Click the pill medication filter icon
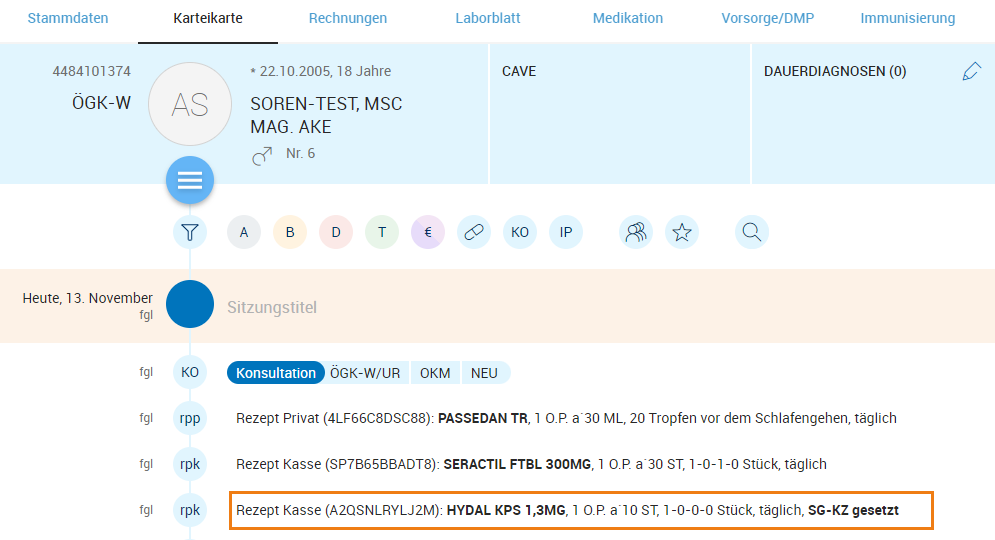Screen dimensions: 995x540 (474, 233)
